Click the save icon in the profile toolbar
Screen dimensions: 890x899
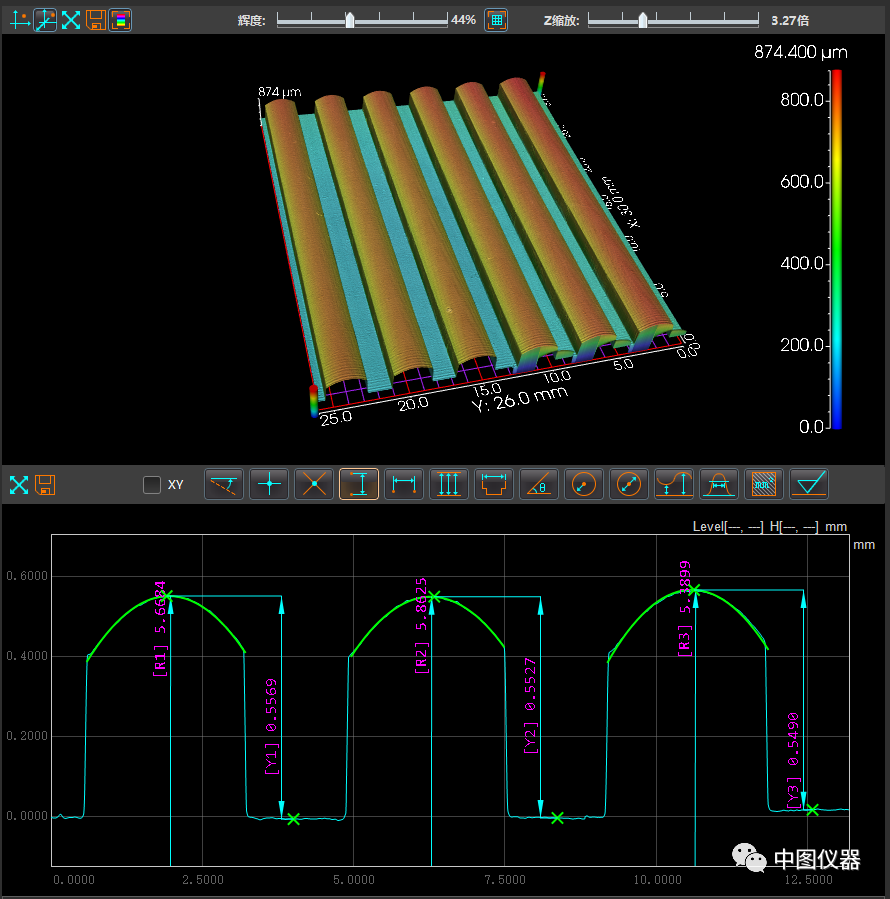tap(45, 484)
